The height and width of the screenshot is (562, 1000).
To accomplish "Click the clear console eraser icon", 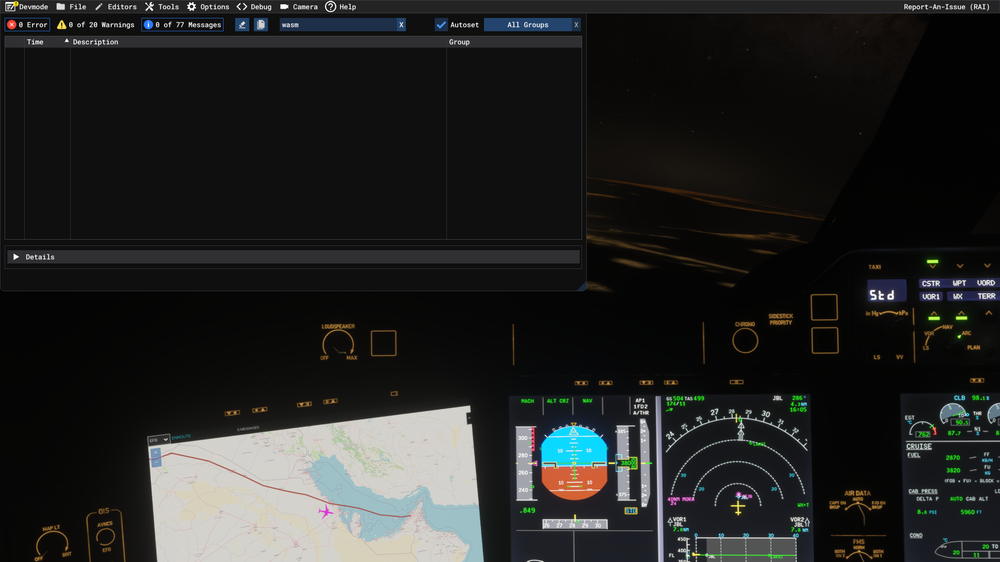I will (x=242, y=25).
